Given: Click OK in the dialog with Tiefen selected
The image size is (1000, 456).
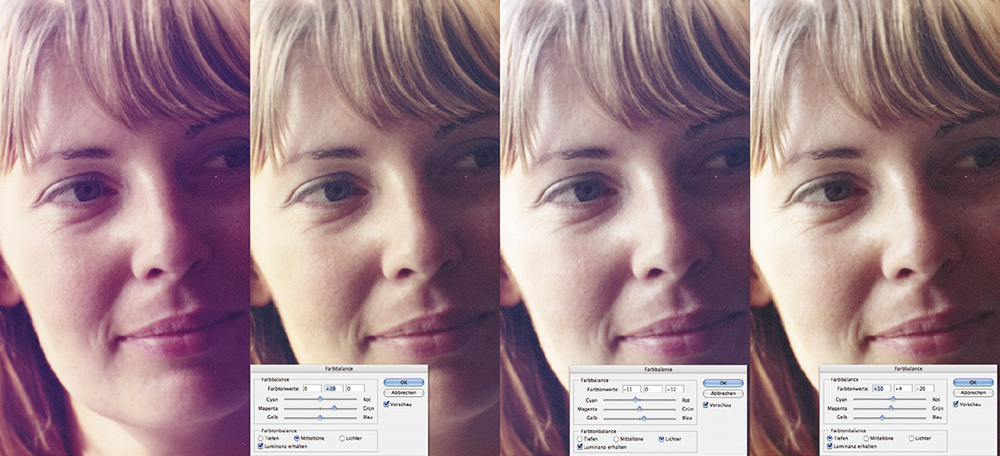Looking at the screenshot, I should coord(973,383).
